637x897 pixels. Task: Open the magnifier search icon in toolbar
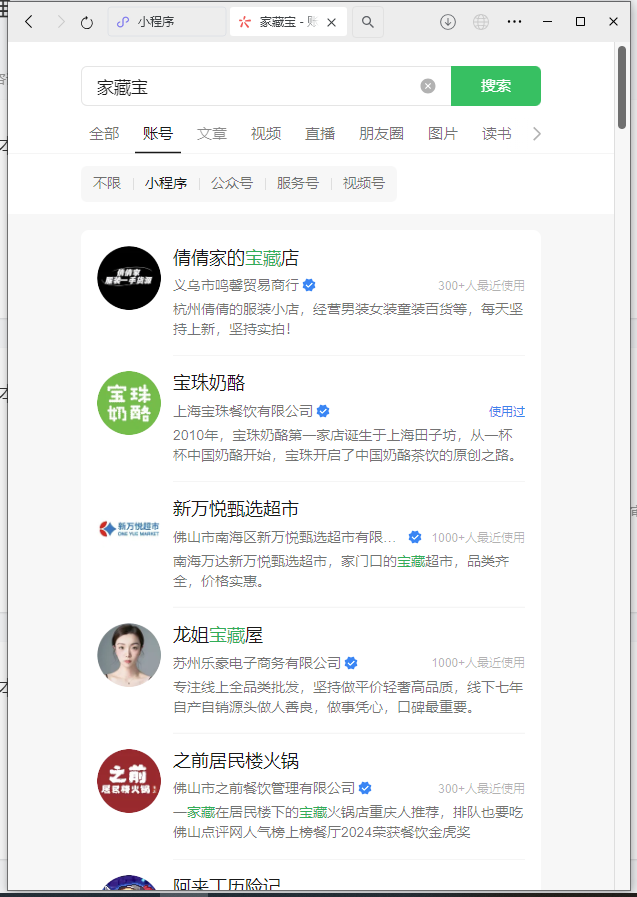[368, 22]
